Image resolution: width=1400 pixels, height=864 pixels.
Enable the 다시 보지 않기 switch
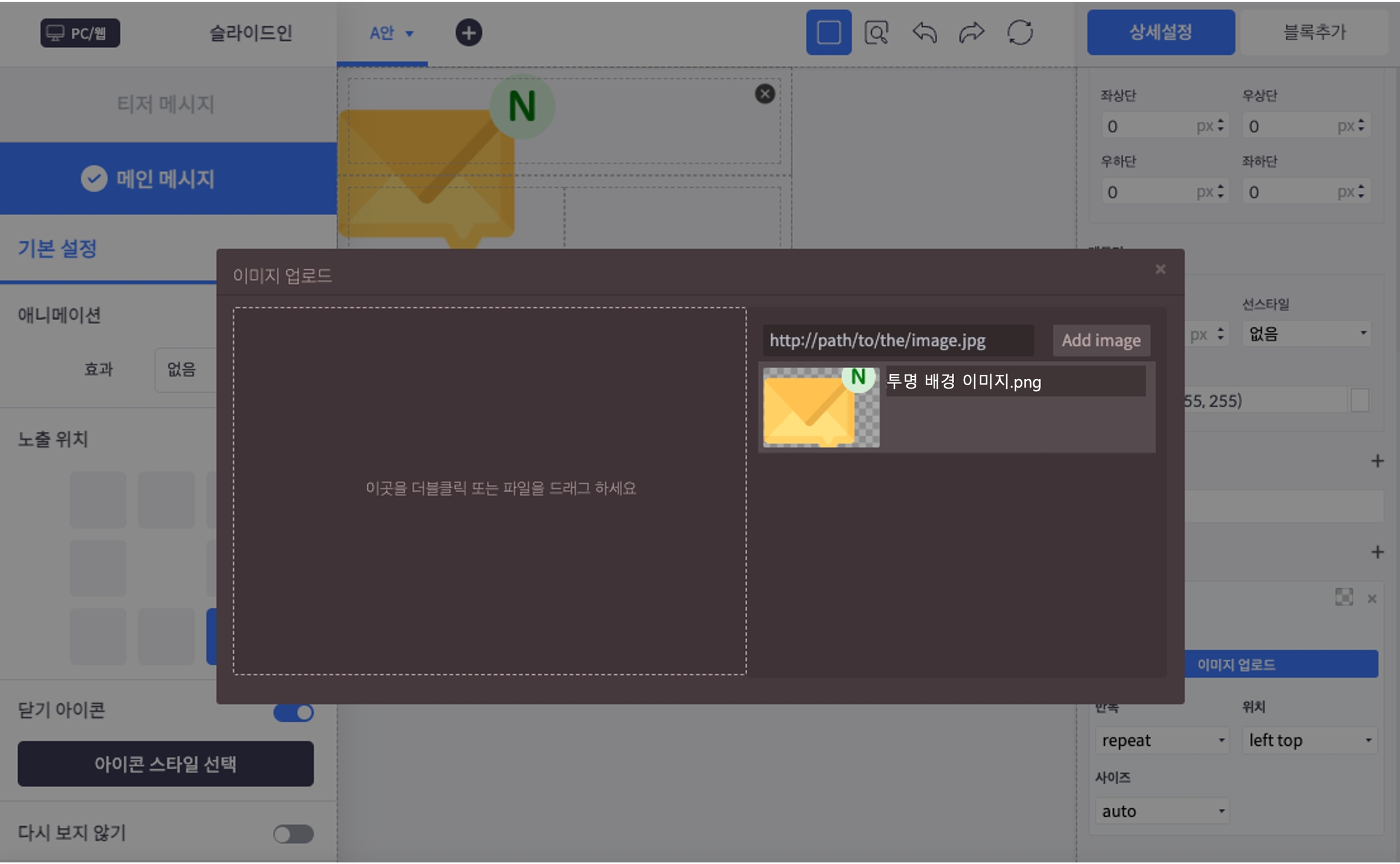pyautogui.click(x=293, y=834)
